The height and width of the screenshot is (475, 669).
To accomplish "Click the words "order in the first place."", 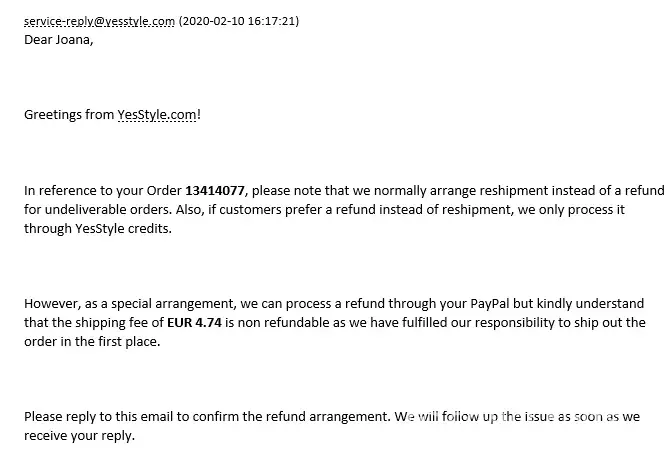I will click(91, 342).
